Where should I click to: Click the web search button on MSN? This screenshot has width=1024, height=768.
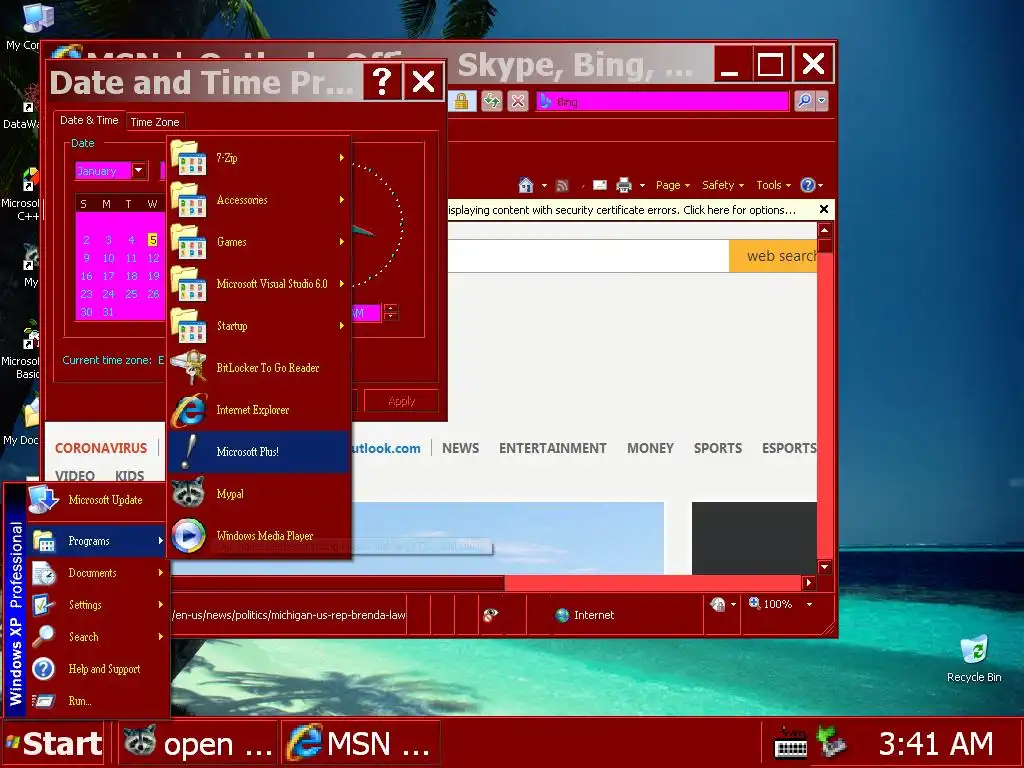[x=773, y=256]
